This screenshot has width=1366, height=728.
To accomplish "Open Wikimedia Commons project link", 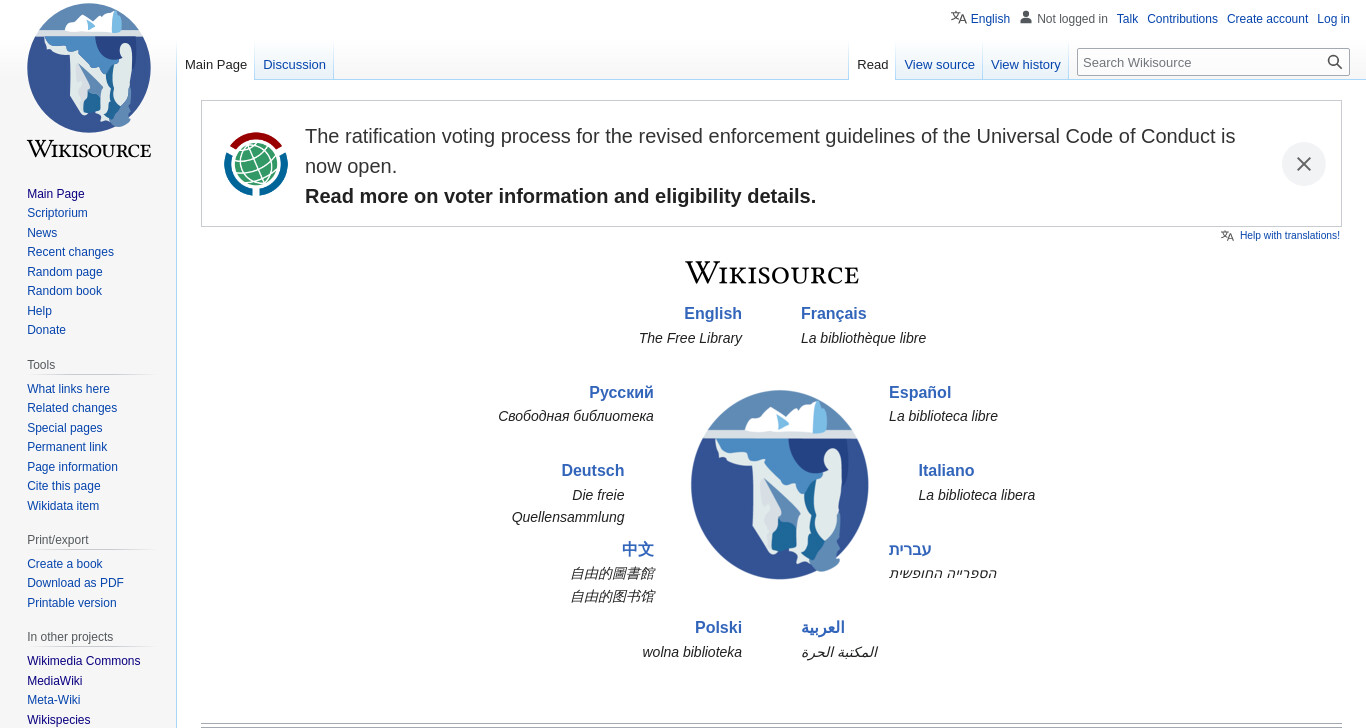I will [x=84, y=661].
